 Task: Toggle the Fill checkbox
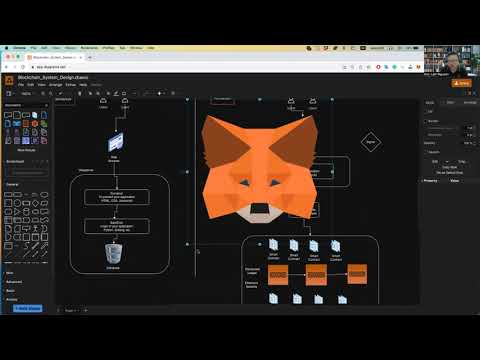tap(425, 111)
